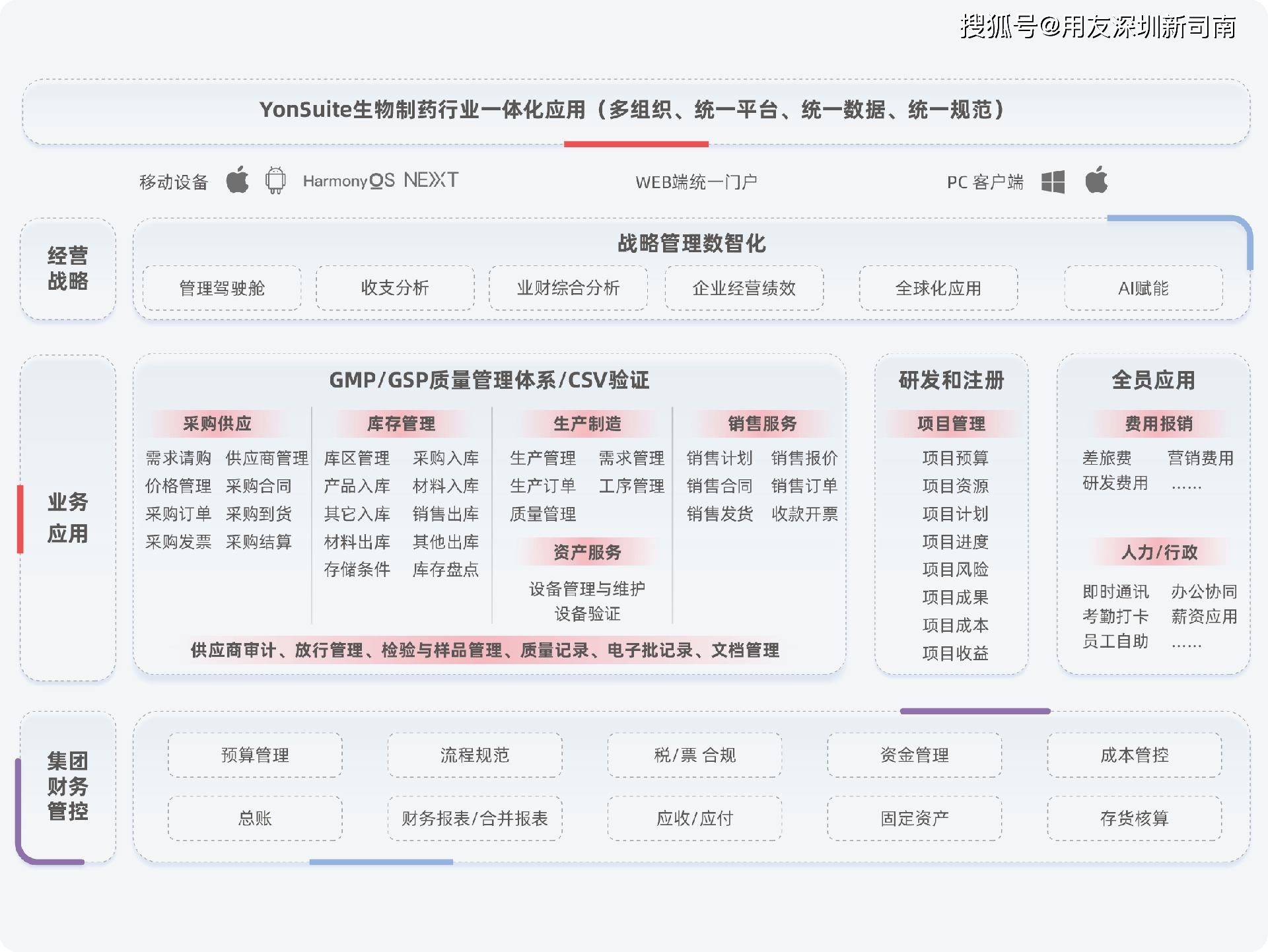
Task: Click the Apple icon beside PC 客户端
Action: pyautogui.click(x=1096, y=180)
